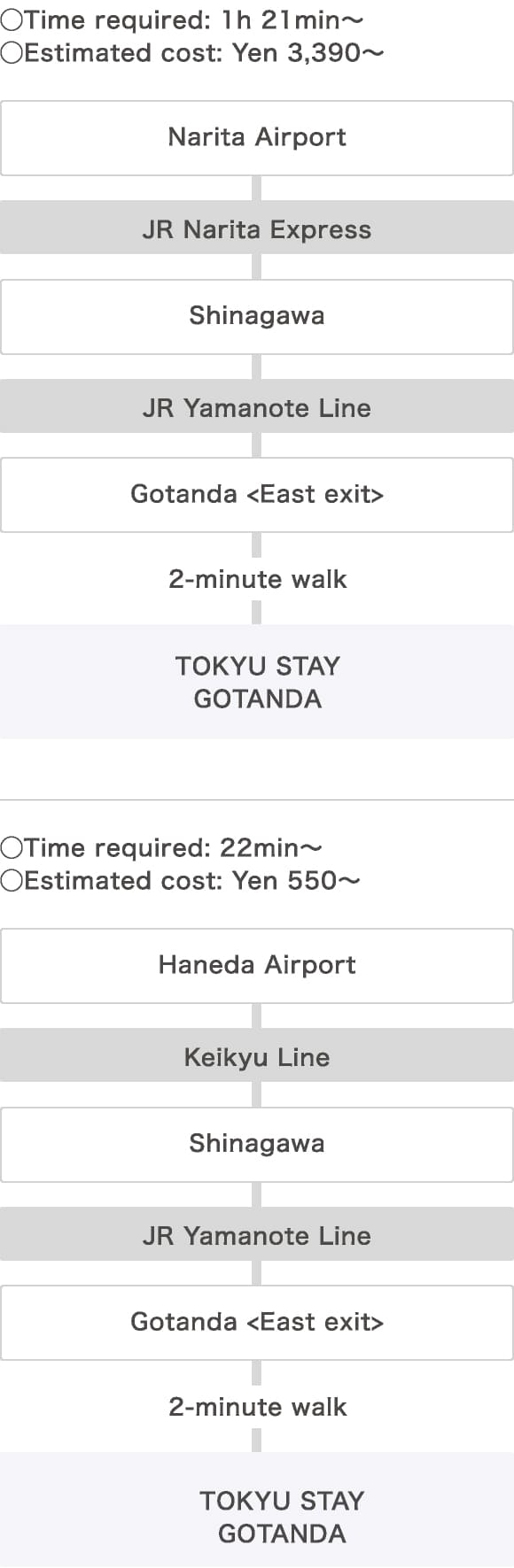Select the Keikyu Line bar
The width and height of the screenshot is (514, 1568).
[x=257, y=1055]
